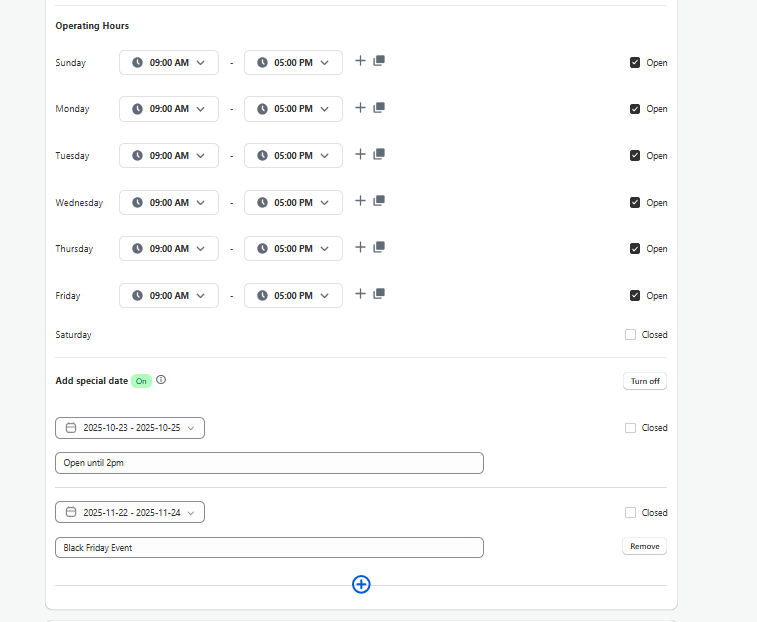
Task: Click the blue plus circle to add special date
Action: click(x=361, y=584)
